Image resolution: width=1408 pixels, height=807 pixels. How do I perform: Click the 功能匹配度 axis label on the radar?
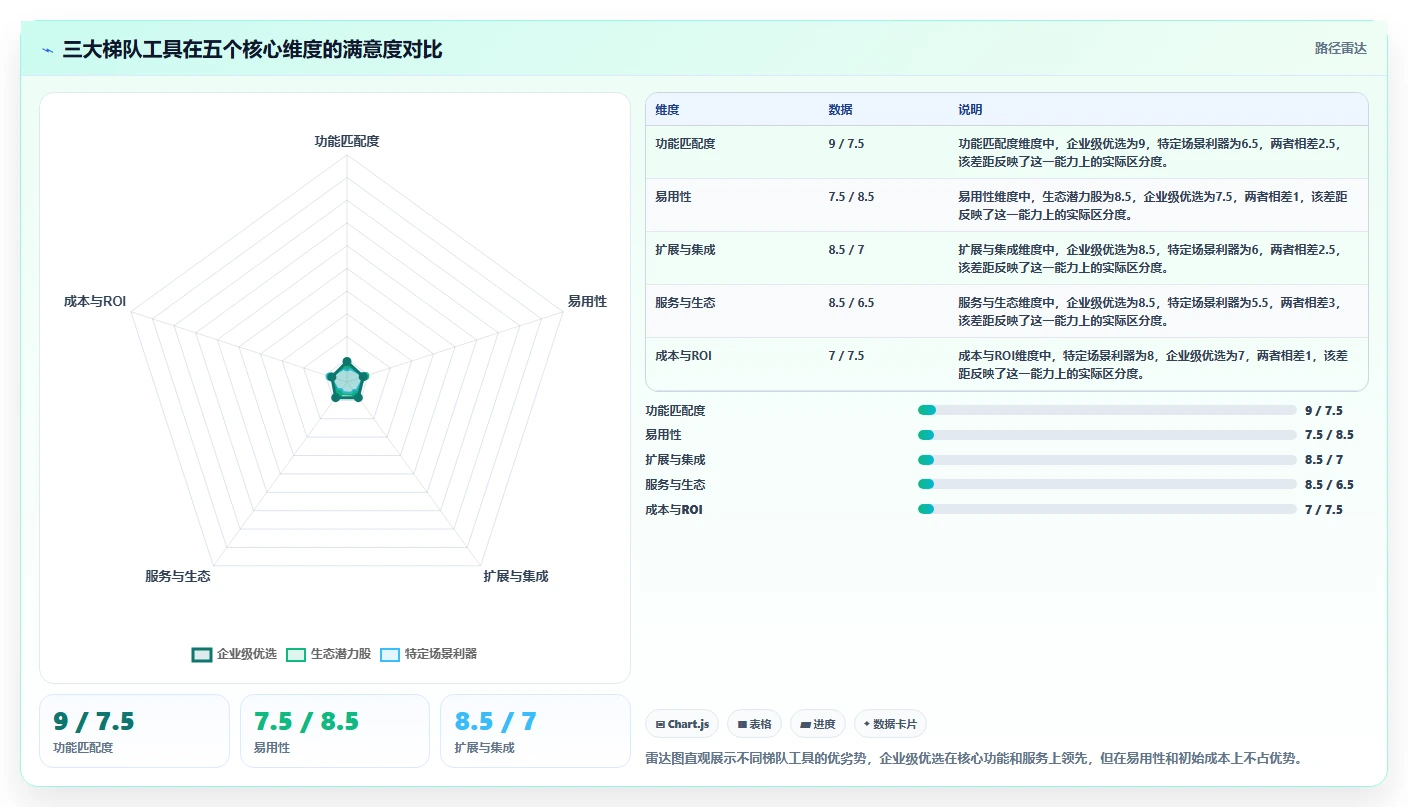347,141
